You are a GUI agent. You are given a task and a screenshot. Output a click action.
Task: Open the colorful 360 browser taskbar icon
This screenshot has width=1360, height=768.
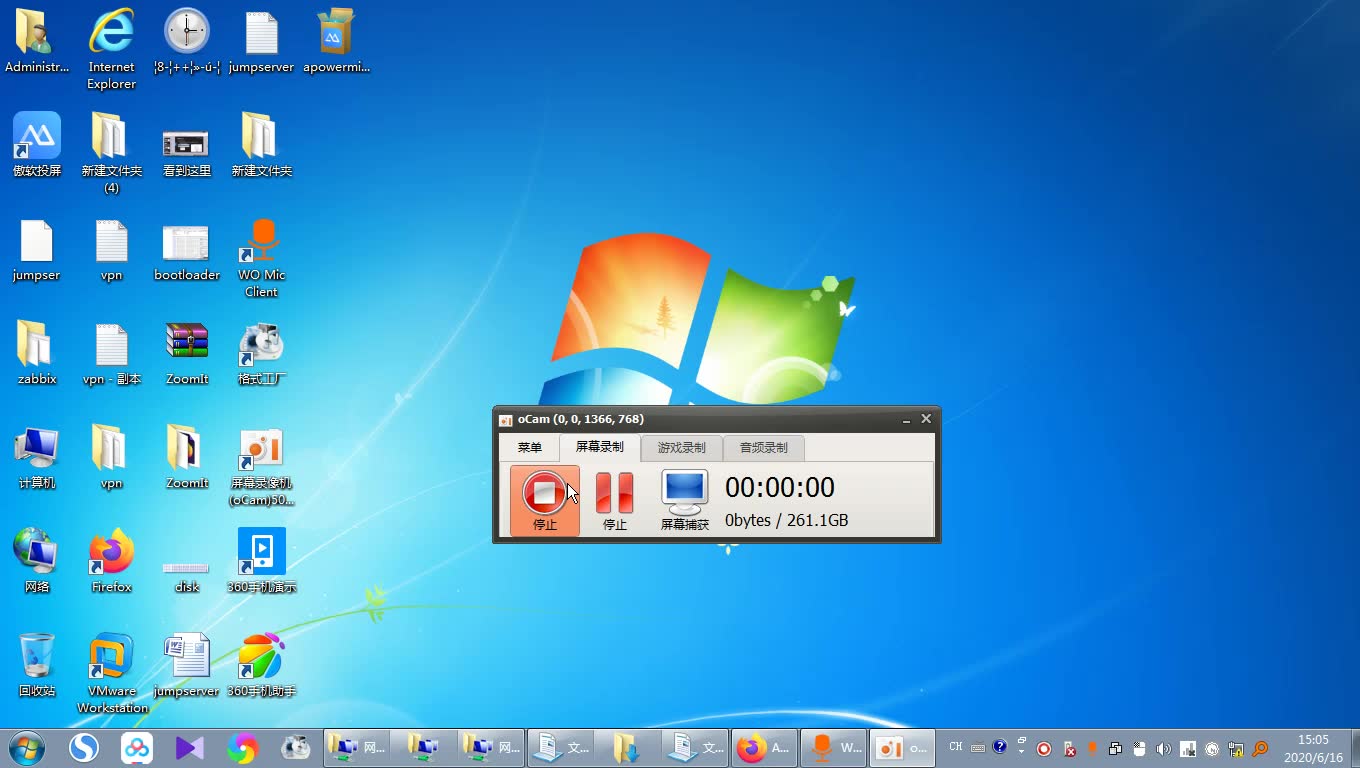coord(242,747)
